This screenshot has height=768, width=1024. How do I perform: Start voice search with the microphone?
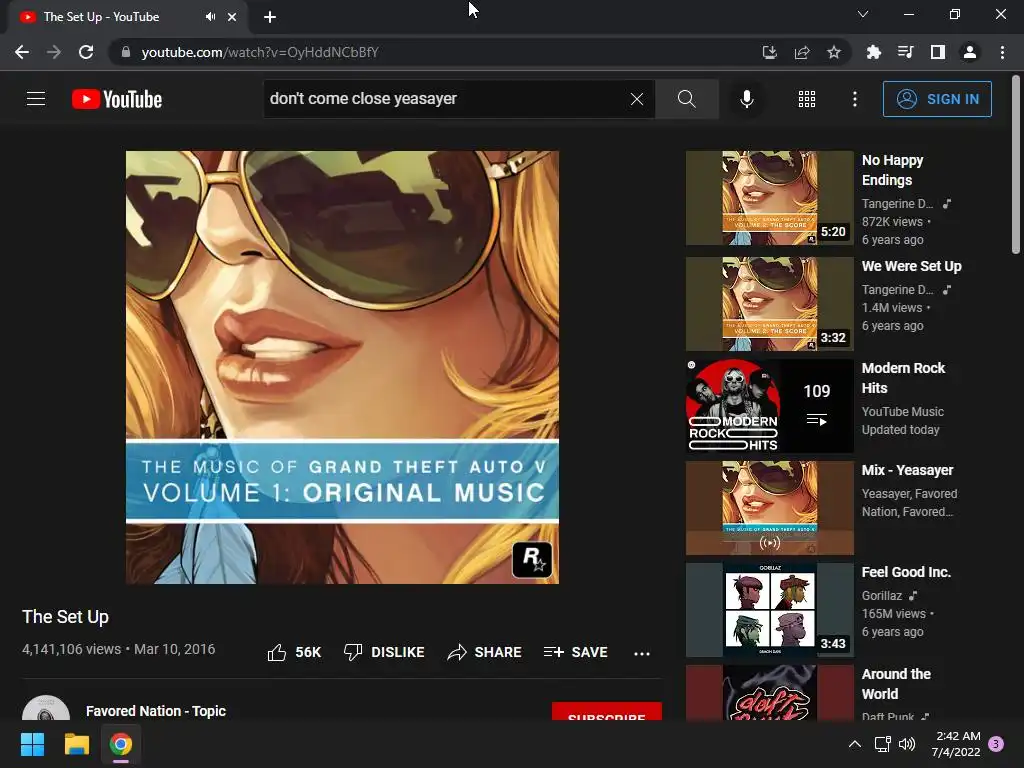coord(746,99)
